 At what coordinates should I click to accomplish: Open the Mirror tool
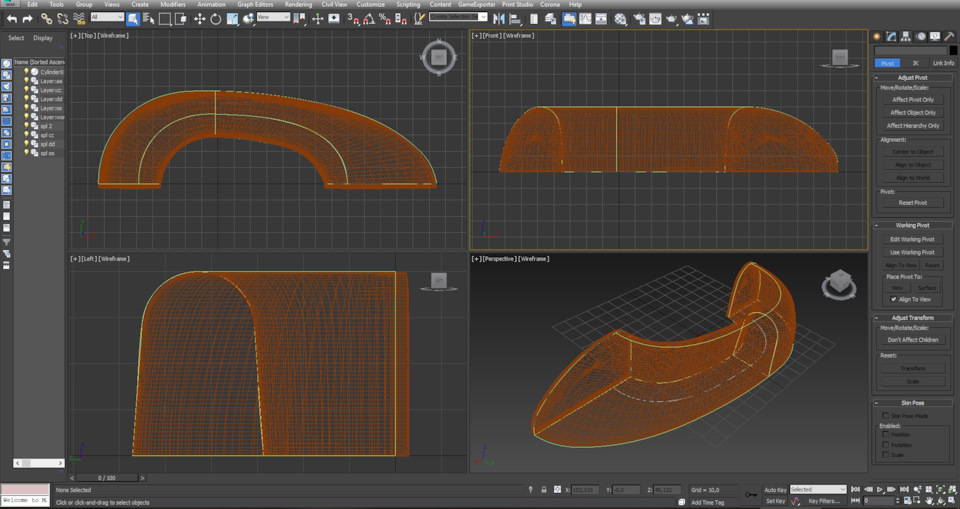(499, 18)
